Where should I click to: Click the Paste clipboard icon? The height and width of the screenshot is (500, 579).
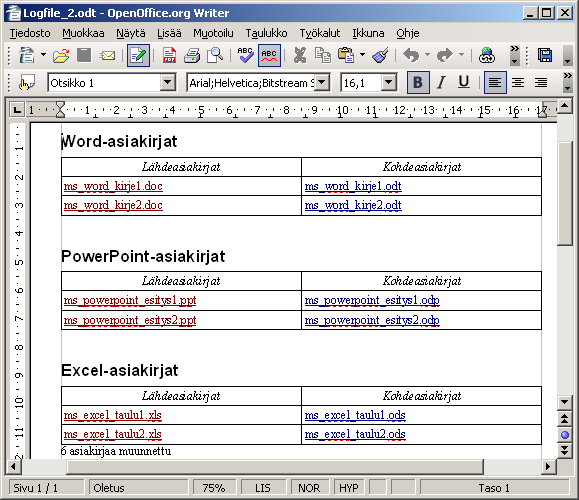click(346, 55)
